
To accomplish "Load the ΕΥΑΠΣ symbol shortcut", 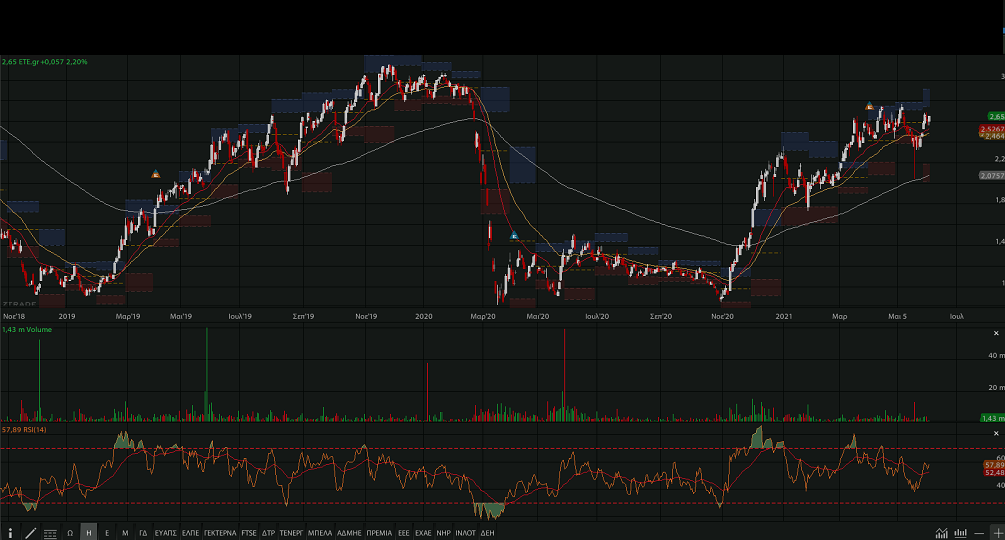I will pos(166,533).
